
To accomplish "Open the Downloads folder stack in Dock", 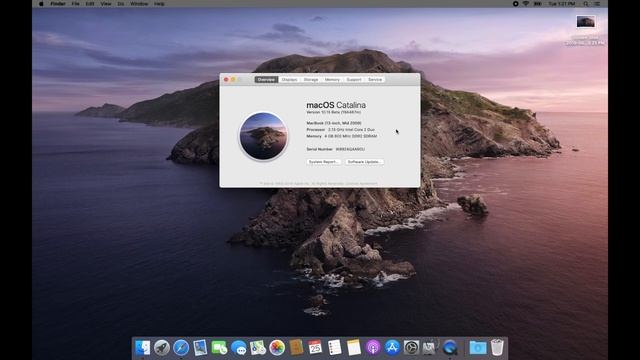I will pos(478,348).
